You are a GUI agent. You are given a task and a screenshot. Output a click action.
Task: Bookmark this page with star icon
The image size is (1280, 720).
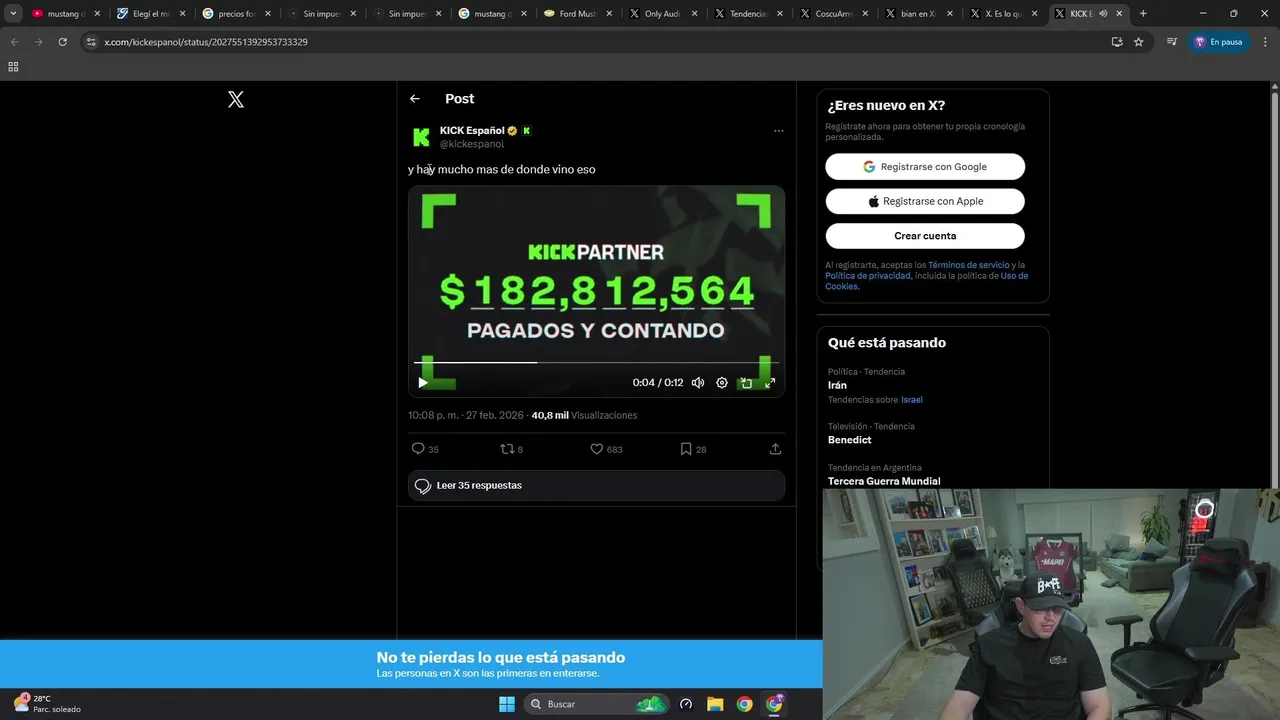(1138, 42)
